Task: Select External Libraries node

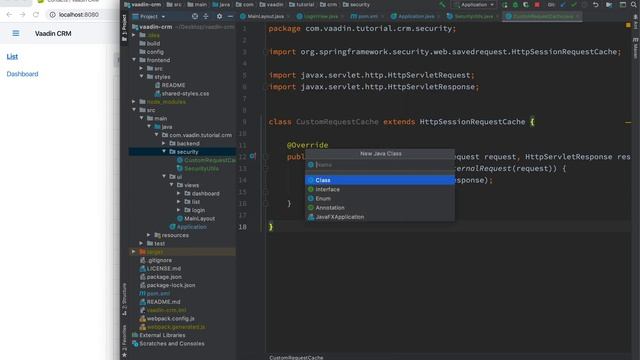Action: coord(158,335)
